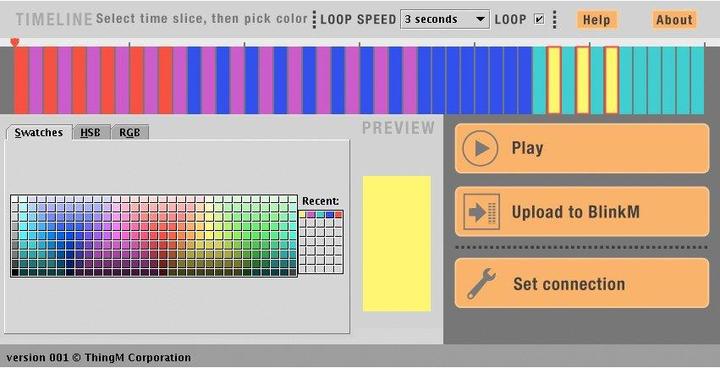Click the red playhead marker above timeline
The height and width of the screenshot is (368, 720).
15,43
